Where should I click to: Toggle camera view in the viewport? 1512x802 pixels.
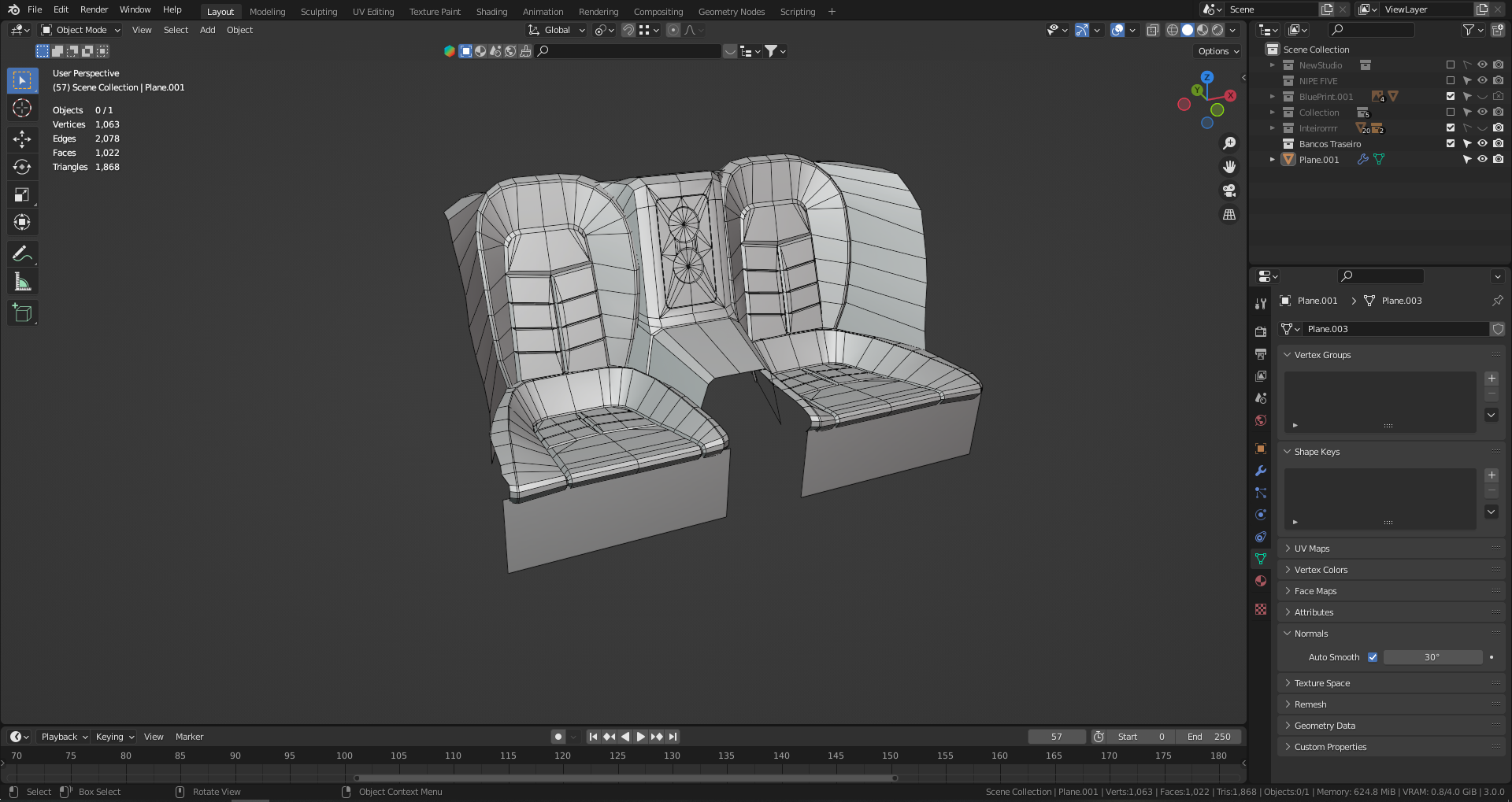(x=1228, y=190)
